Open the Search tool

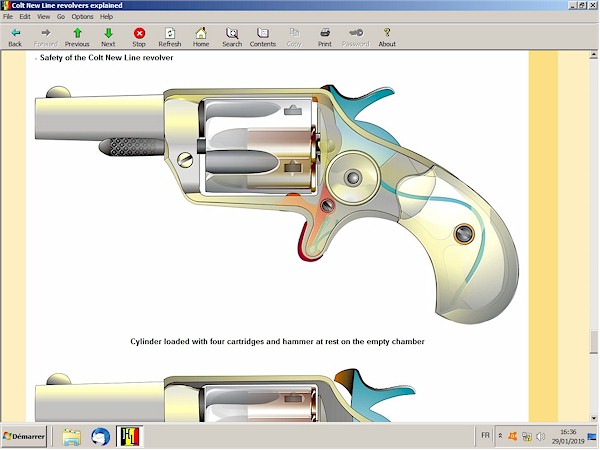pyautogui.click(x=232, y=37)
